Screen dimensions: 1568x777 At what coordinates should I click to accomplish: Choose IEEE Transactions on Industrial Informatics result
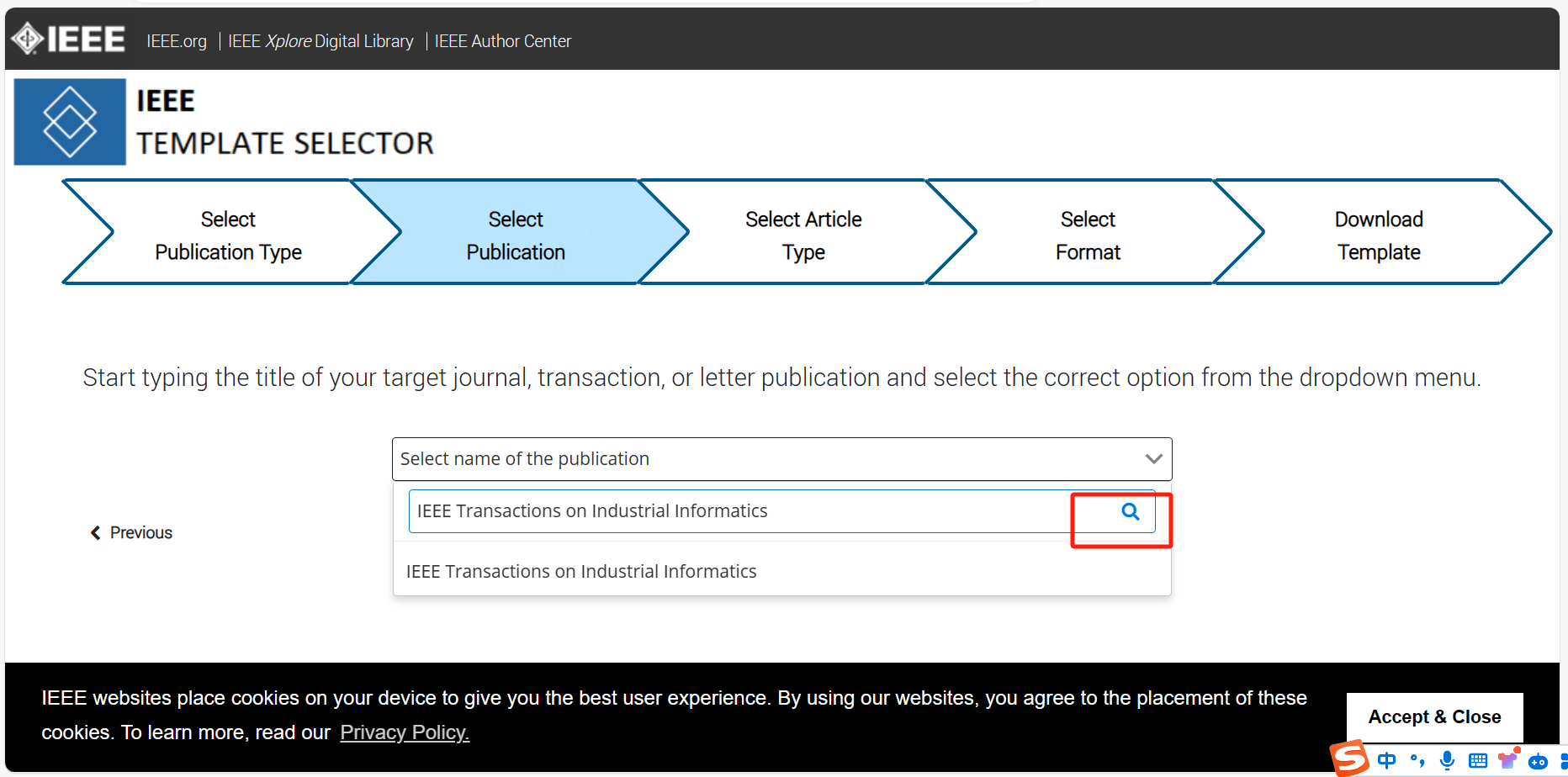[782, 572]
